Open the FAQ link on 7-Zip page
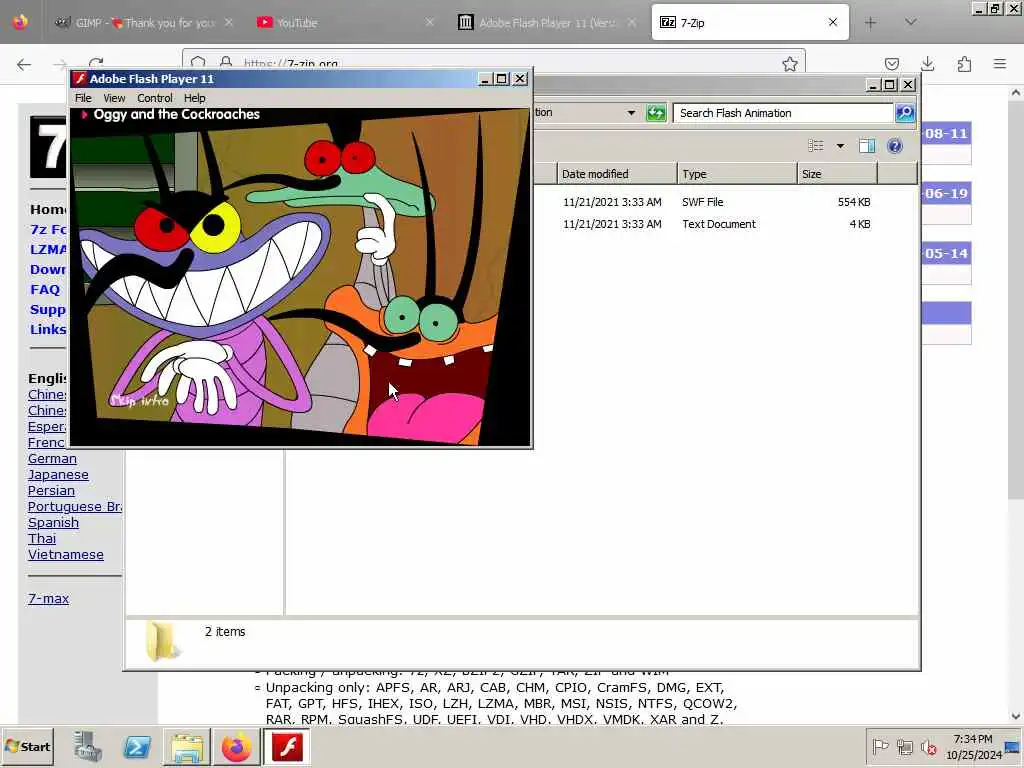1024x768 pixels. [44, 289]
